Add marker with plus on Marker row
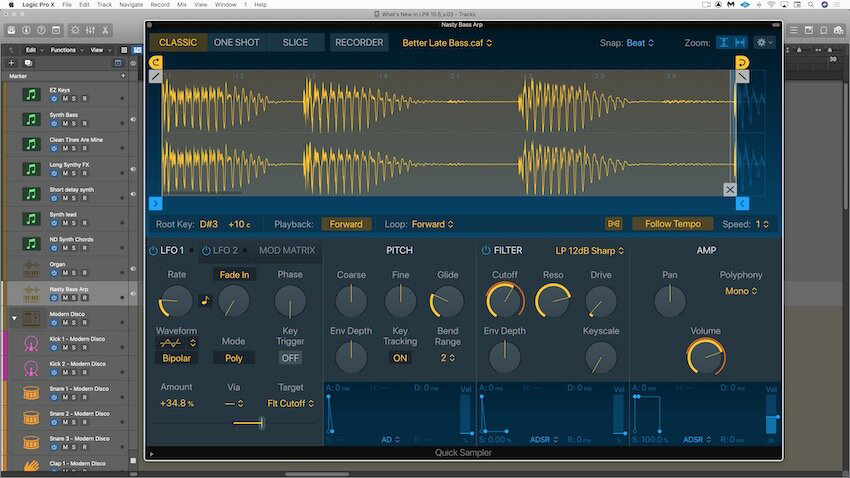Screen dimensions: 850x478 point(123,76)
